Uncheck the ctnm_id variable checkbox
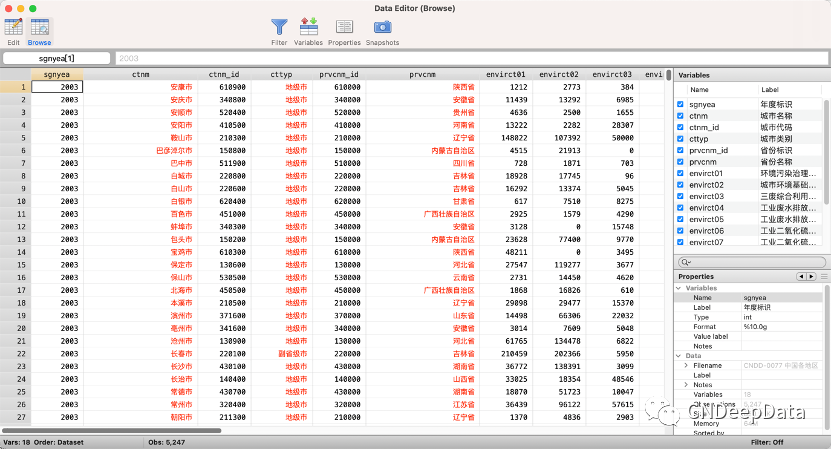This screenshot has width=832, height=450. pyautogui.click(x=680, y=127)
